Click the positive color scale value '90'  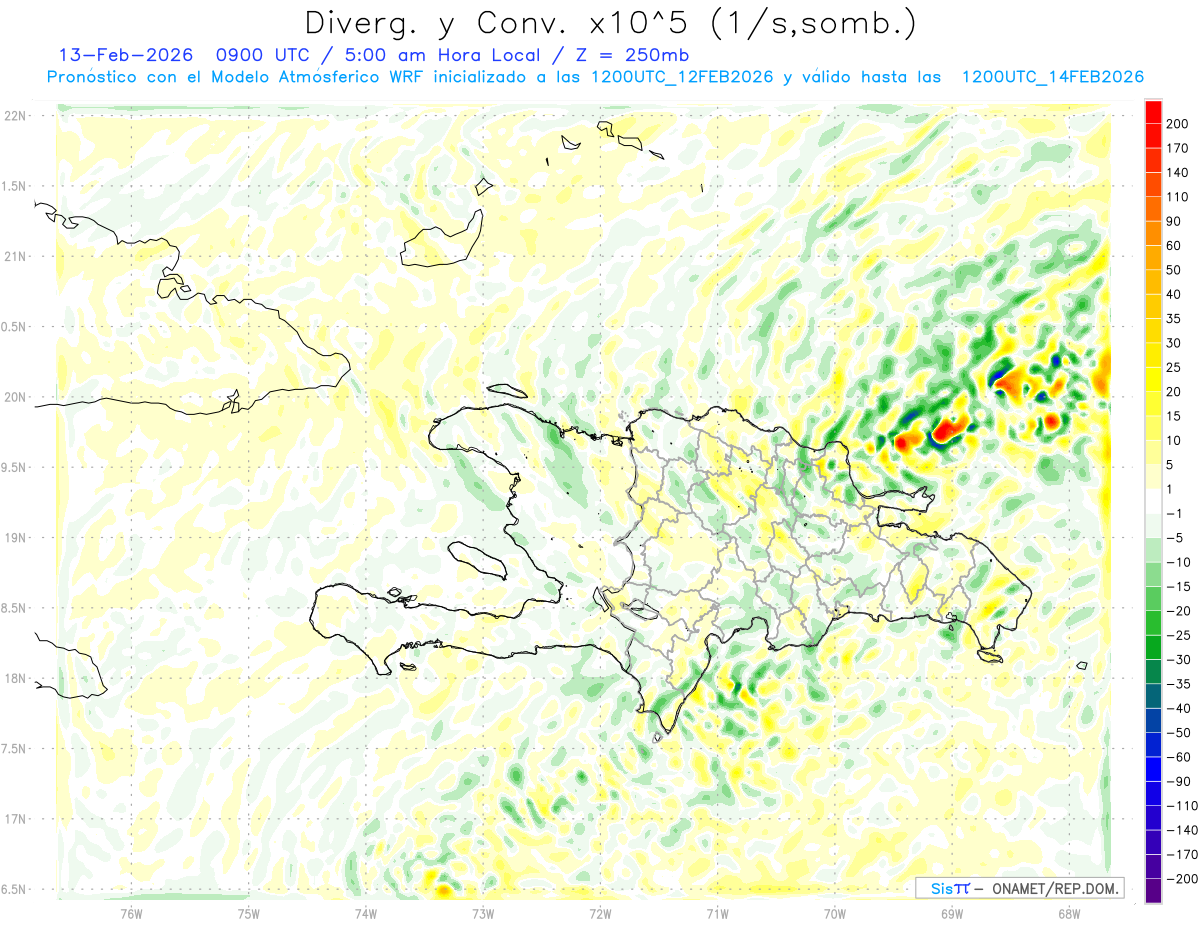coord(1174,221)
